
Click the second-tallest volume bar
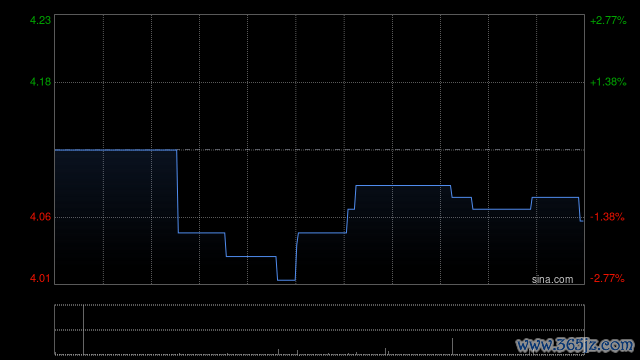pyautogui.click(x=452, y=346)
